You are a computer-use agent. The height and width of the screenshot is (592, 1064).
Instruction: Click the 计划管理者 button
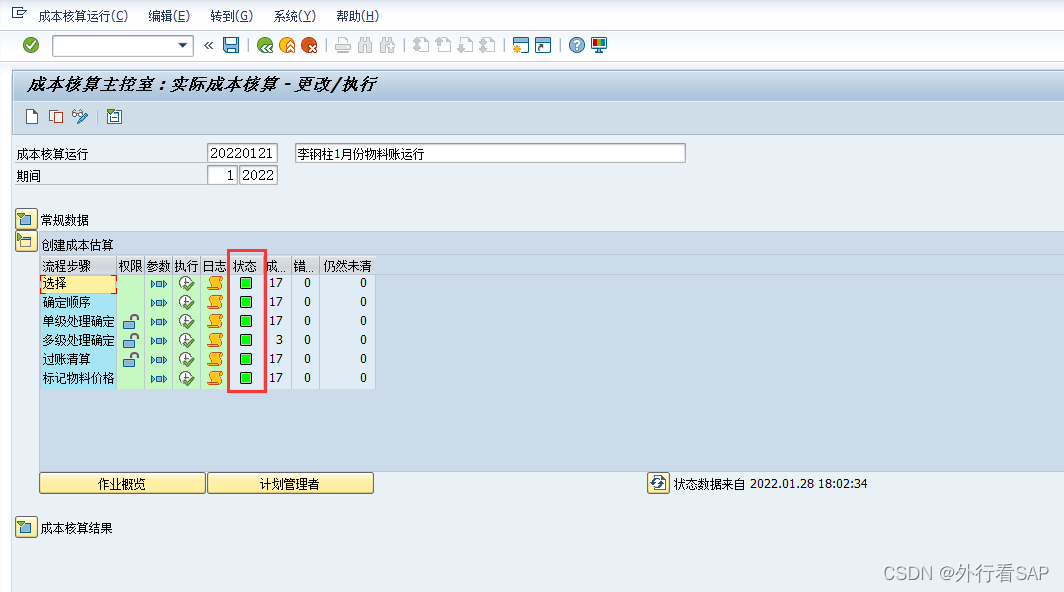pos(290,483)
